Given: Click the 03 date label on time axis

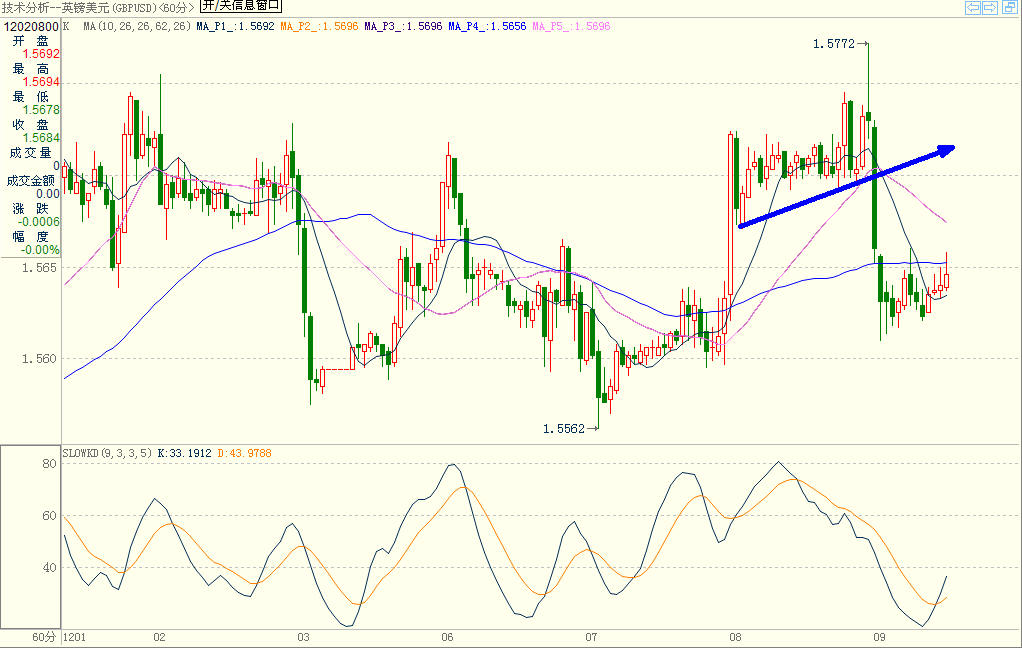Looking at the screenshot, I should point(303,637).
